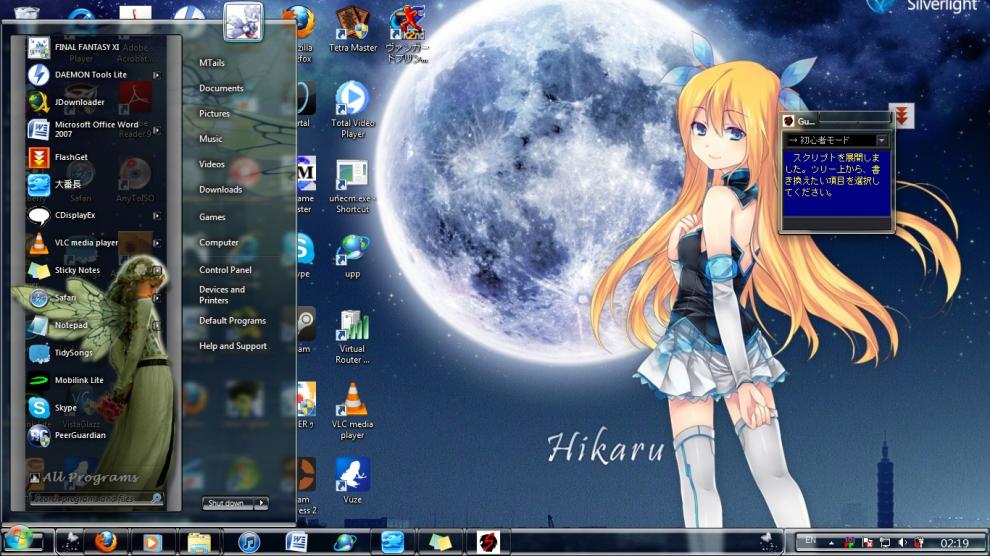Click the user account picture thumbnail

[243, 21]
